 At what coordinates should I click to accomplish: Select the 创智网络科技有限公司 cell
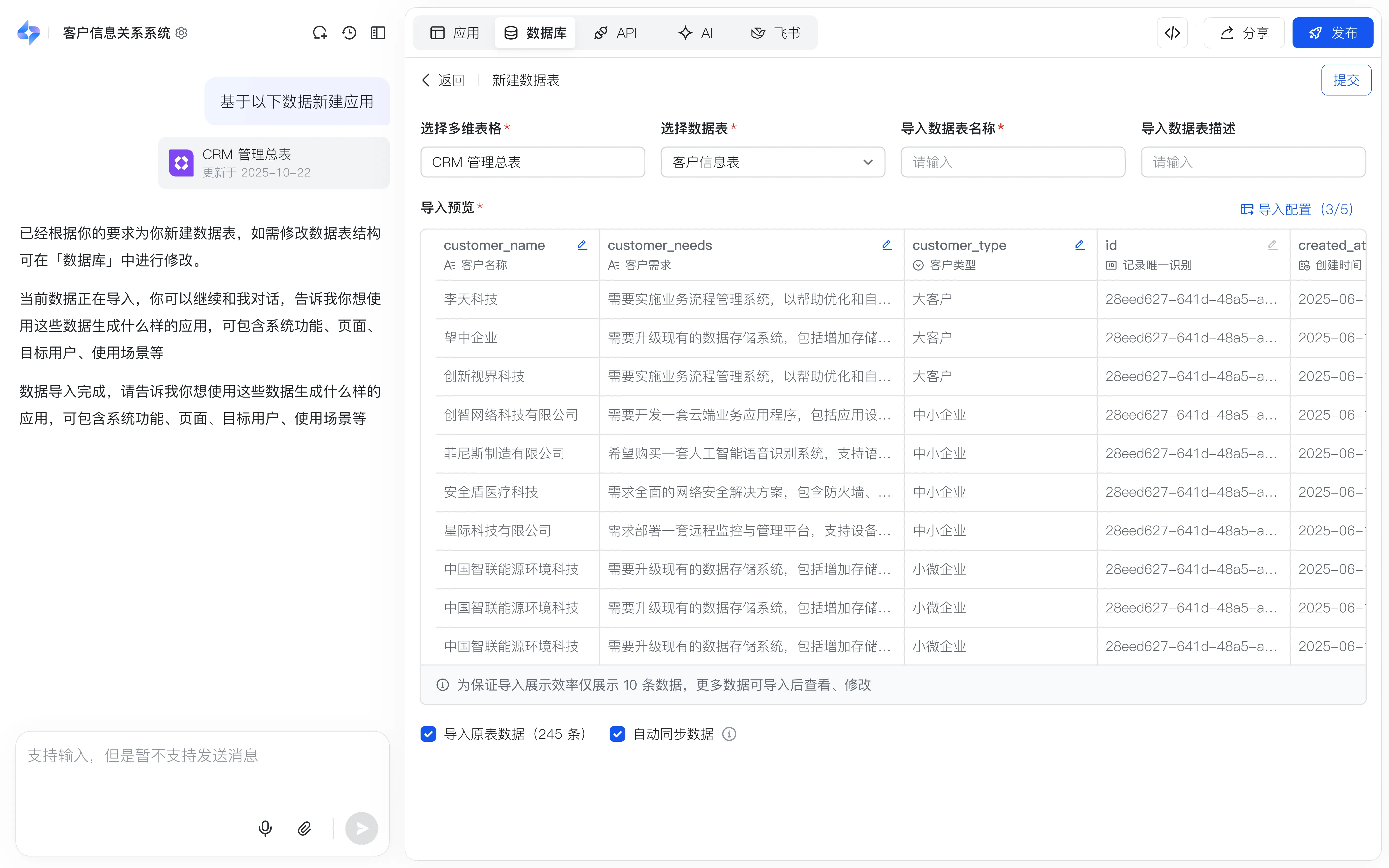point(517,414)
